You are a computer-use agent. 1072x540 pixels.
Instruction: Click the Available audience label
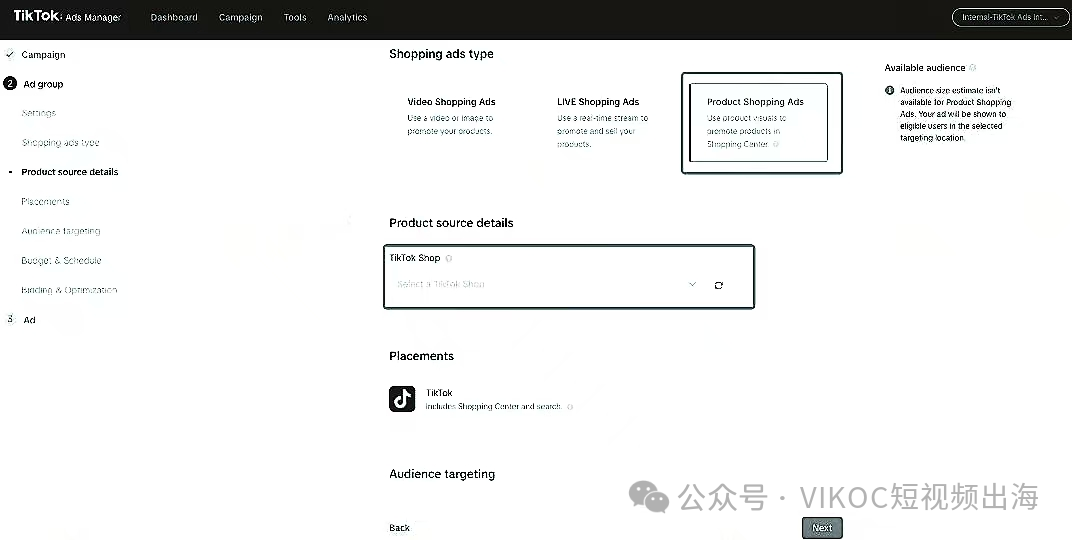coord(924,68)
